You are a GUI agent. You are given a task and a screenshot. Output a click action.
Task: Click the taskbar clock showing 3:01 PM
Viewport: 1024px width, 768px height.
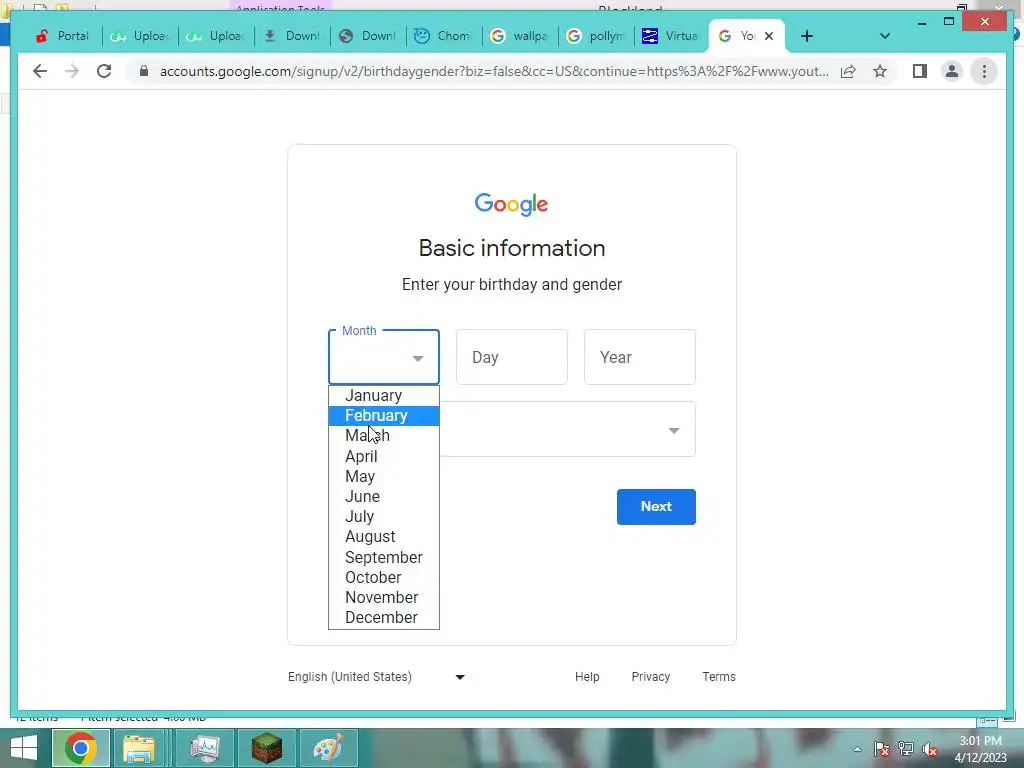coord(980,749)
